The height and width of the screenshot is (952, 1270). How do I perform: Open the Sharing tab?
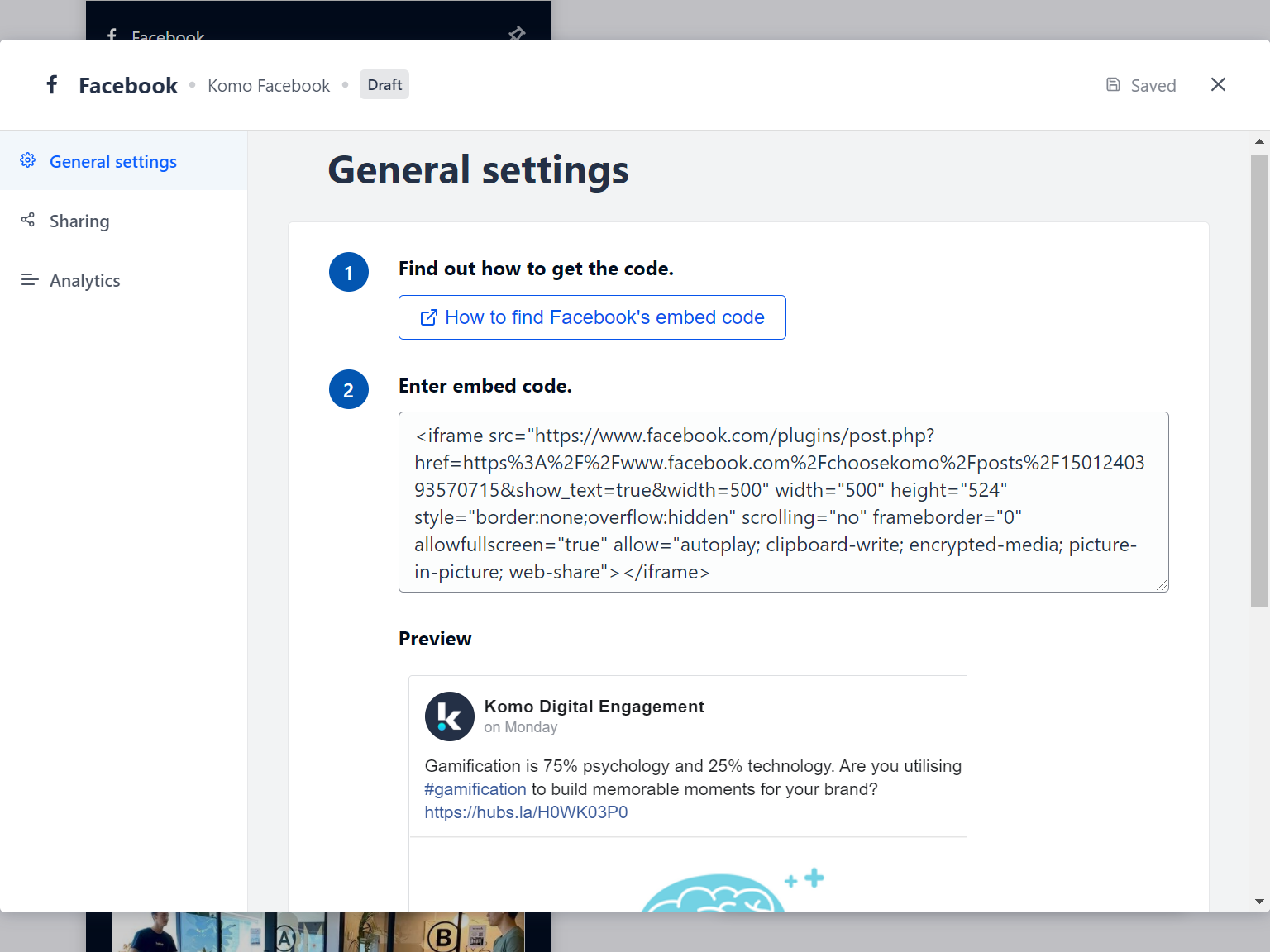click(x=79, y=221)
